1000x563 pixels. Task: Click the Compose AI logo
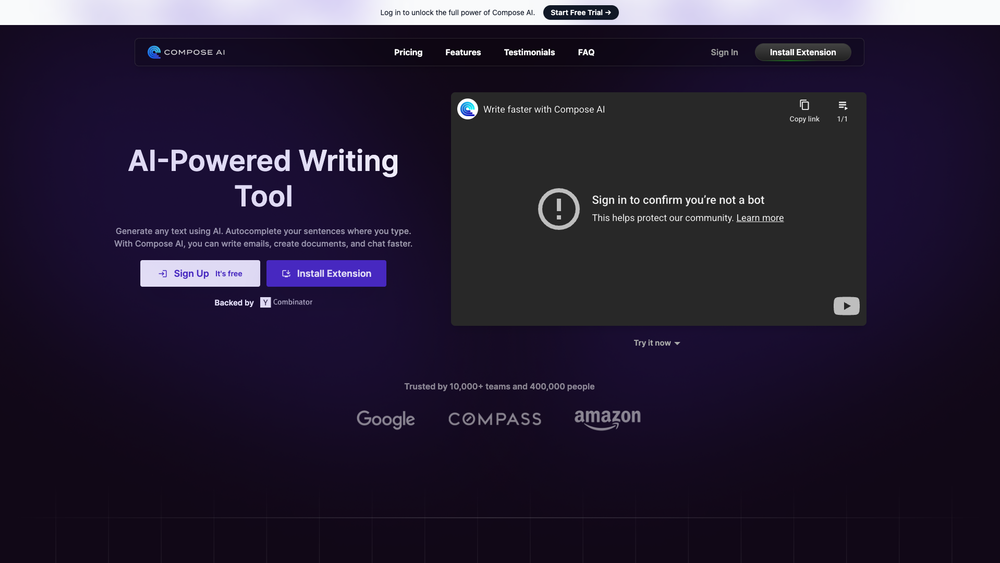click(x=186, y=52)
